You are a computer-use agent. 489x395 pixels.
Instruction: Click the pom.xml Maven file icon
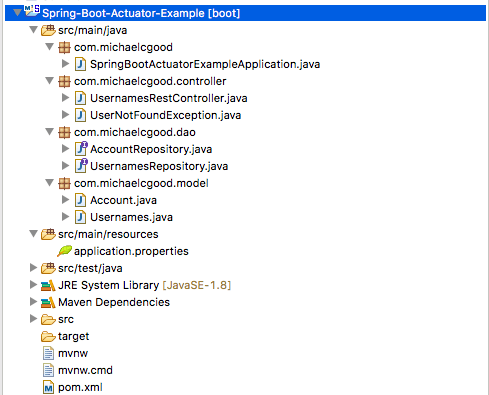coord(48,387)
